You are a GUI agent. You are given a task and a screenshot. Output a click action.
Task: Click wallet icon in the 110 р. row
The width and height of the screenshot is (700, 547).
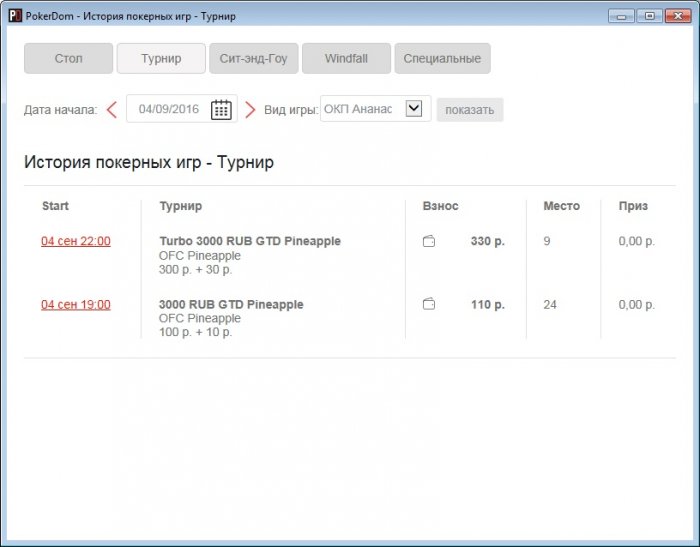(x=429, y=304)
